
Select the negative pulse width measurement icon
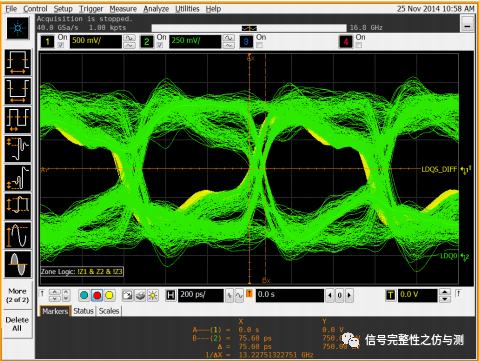(x=18, y=91)
